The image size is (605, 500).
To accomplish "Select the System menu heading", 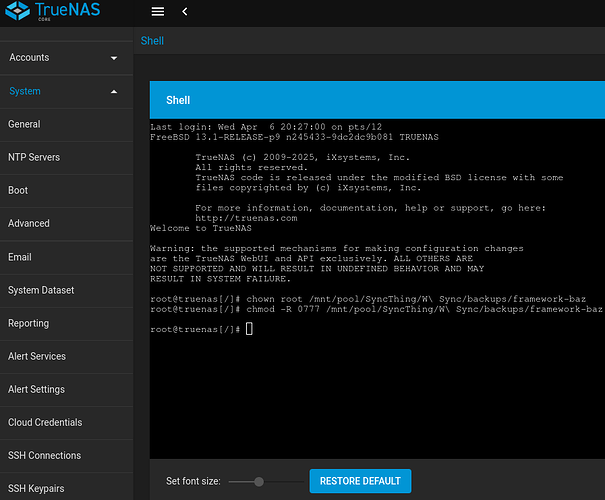I will (x=66, y=91).
